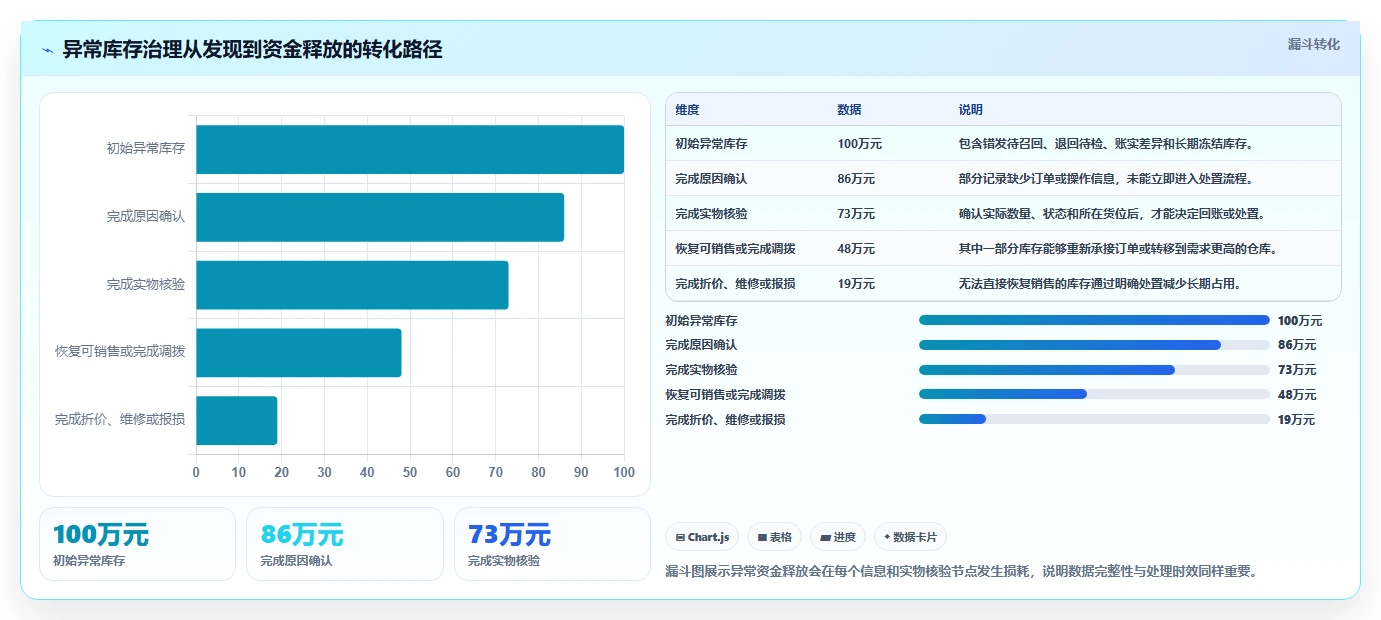Click the 100万元 progress bar for 初始异常库存
This screenshot has height=620, width=1381.
coord(1094,320)
